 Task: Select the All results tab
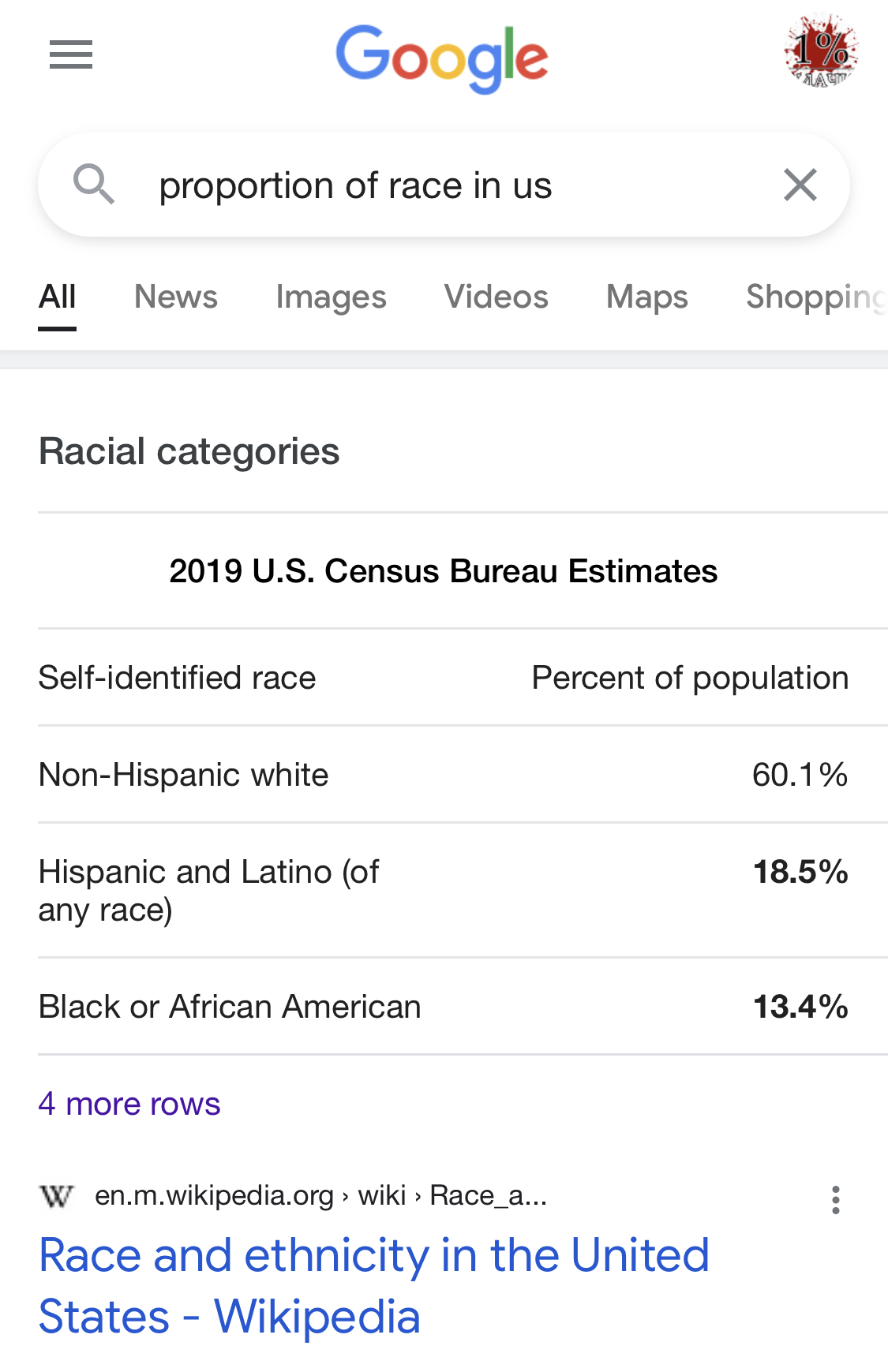pyautogui.click(x=58, y=297)
